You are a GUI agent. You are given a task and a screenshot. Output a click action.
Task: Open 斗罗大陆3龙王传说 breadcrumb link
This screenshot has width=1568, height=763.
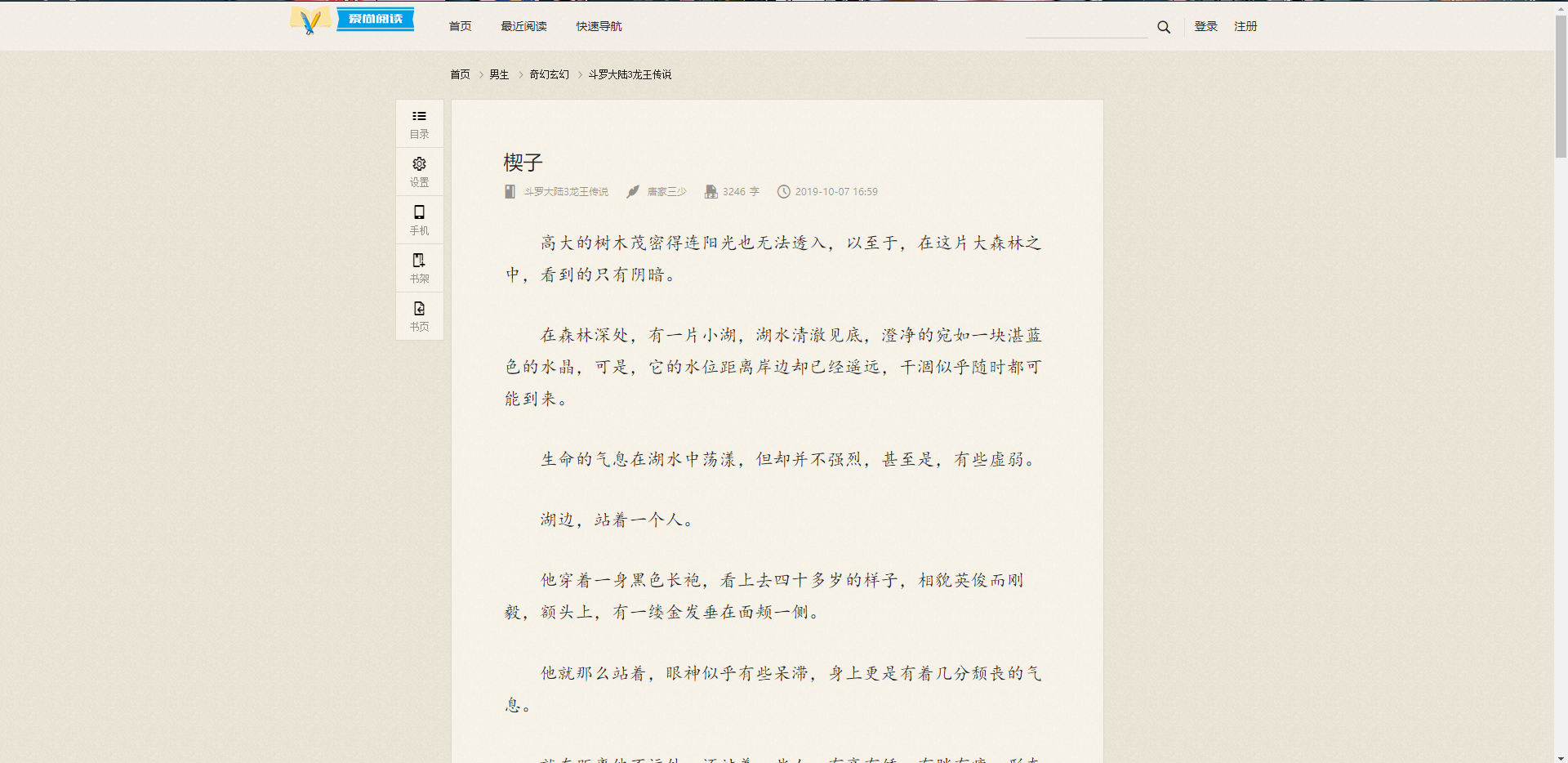click(630, 74)
